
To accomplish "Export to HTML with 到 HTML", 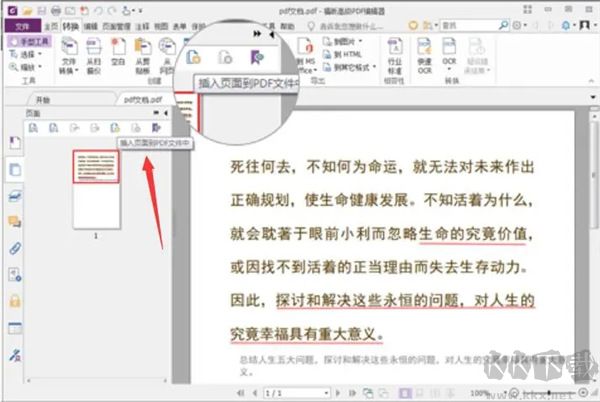I will (x=342, y=54).
